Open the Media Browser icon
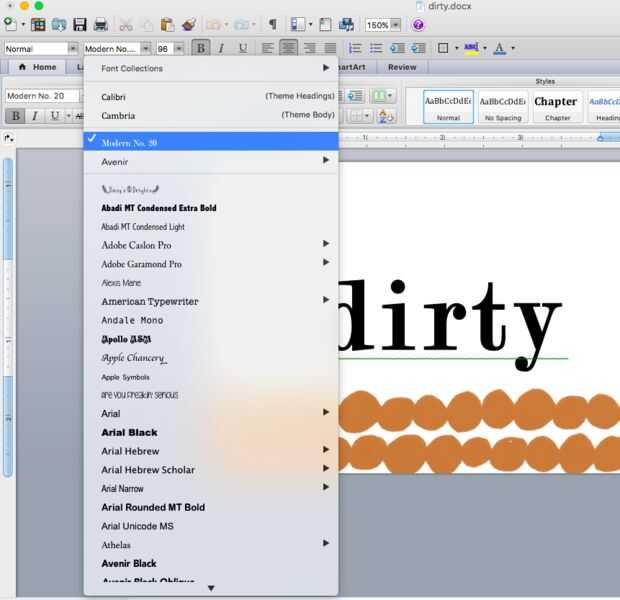The width and height of the screenshot is (620, 600). click(x=346, y=25)
